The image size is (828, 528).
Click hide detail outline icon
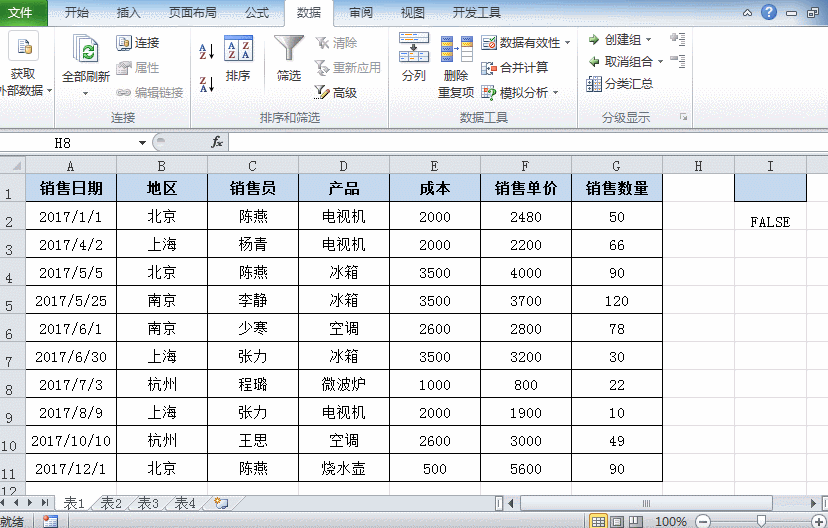pos(678,61)
